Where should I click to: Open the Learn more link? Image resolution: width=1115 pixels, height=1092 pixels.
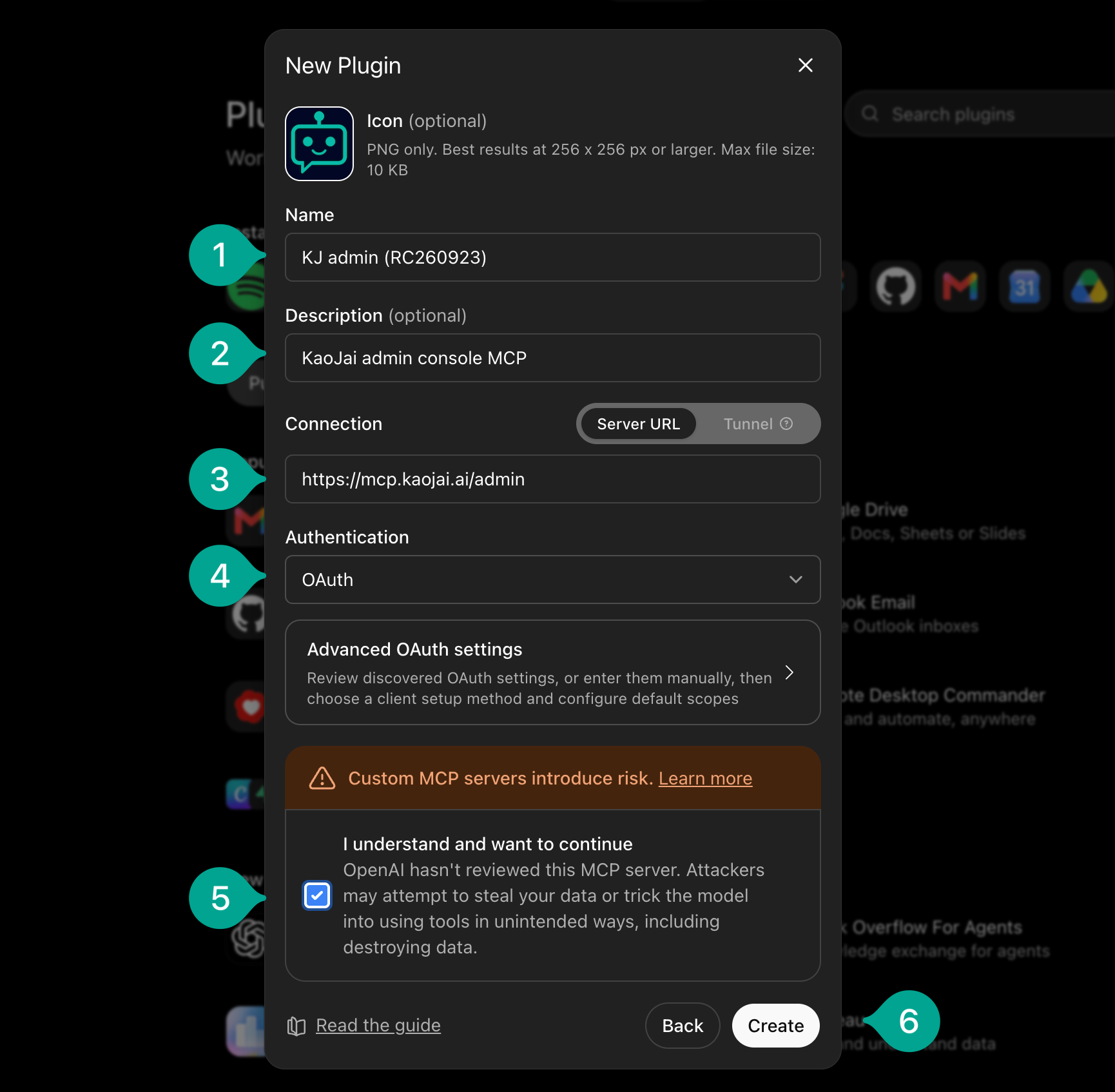point(705,778)
